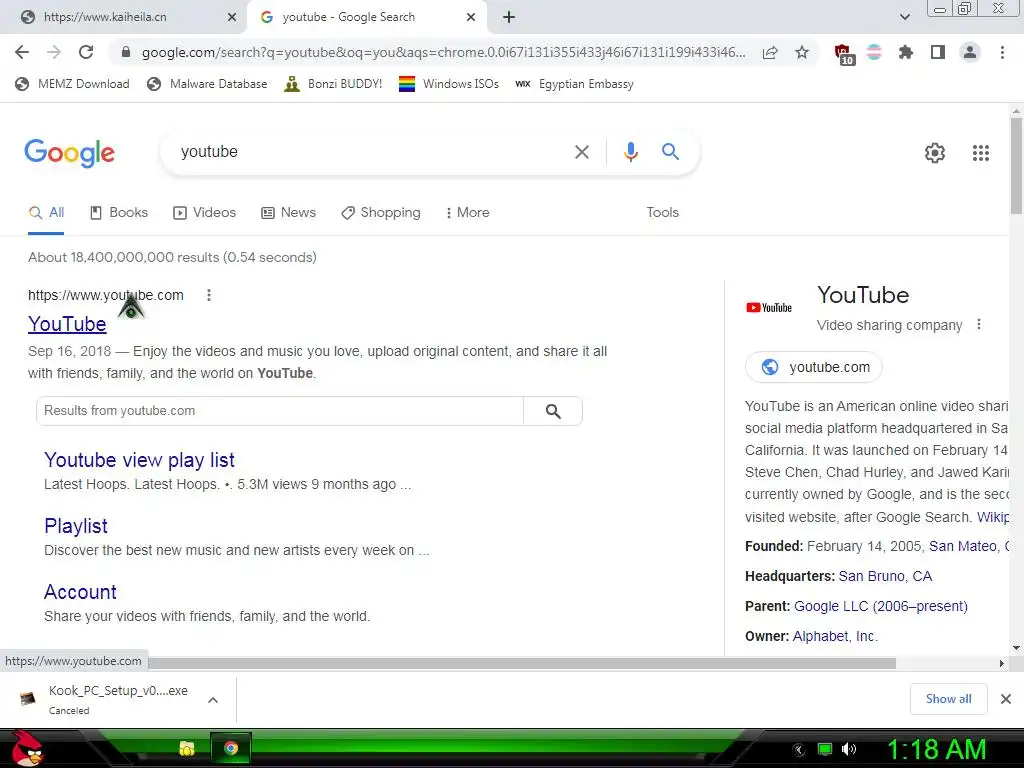Click the volume speaker tray icon
The image size is (1024, 768).
849,749
